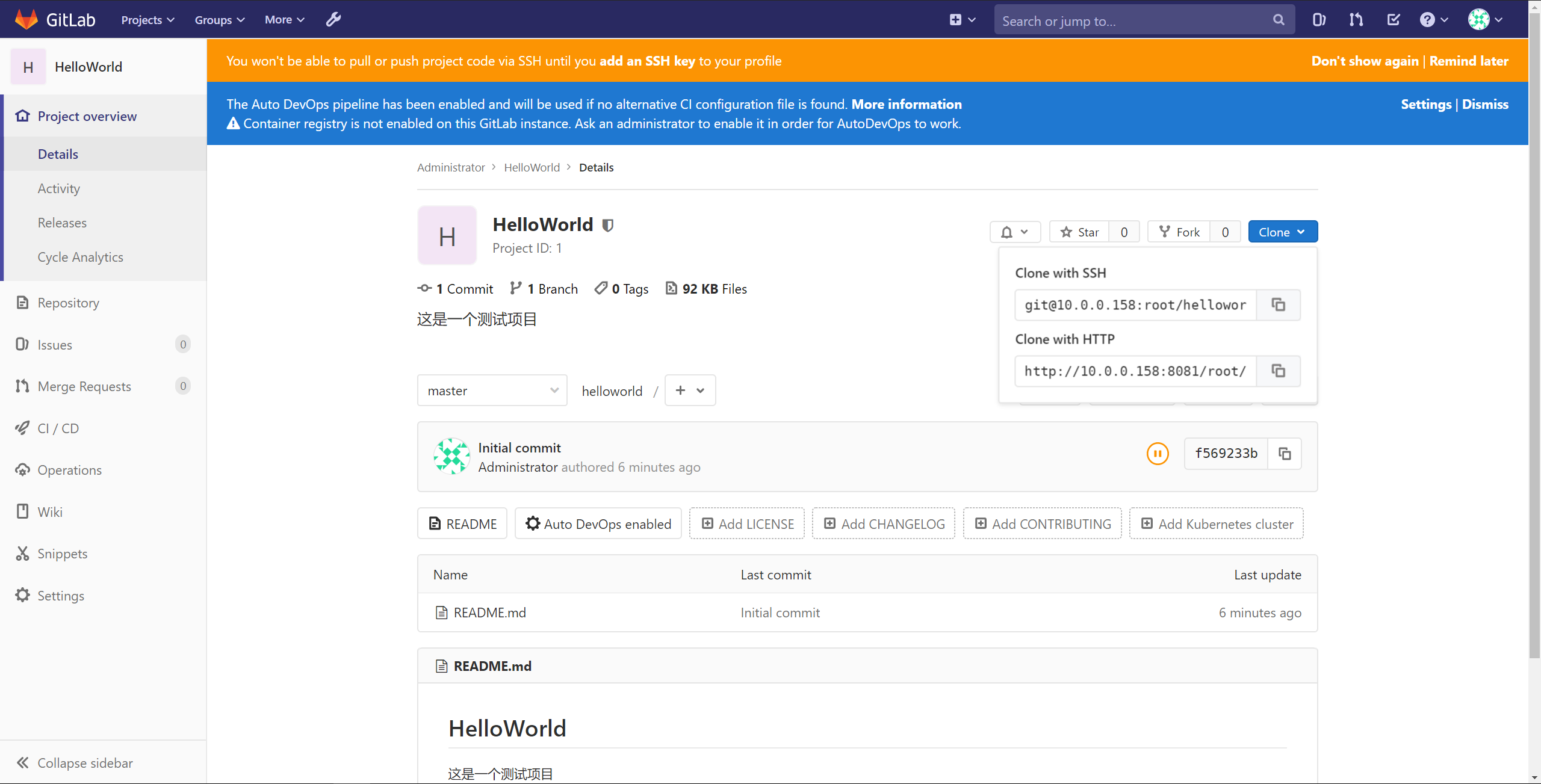
Task: Click the Initial commit title link
Action: click(519, 448)
